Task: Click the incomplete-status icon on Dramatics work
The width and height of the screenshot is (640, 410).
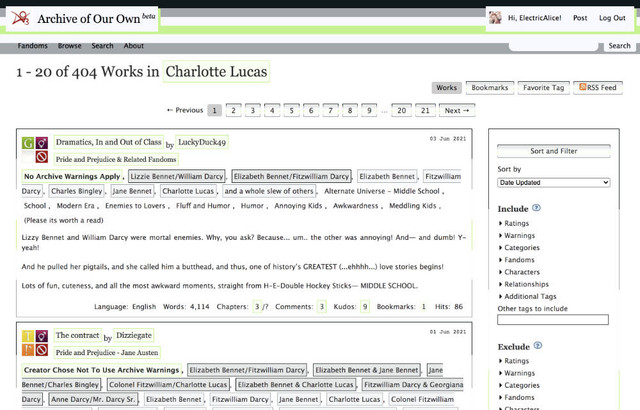Action: tap(42, 157)
